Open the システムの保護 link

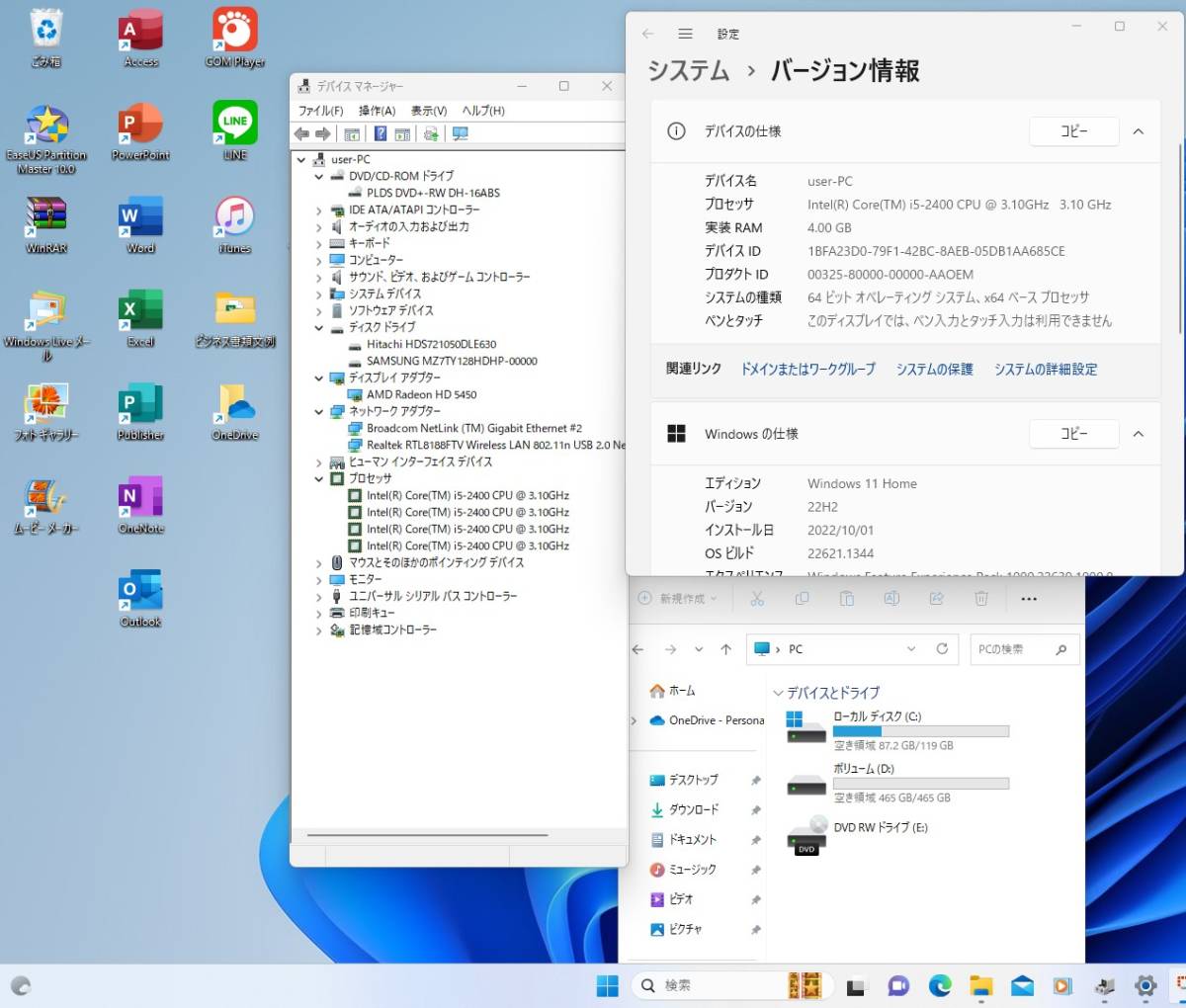pos(935,369)
